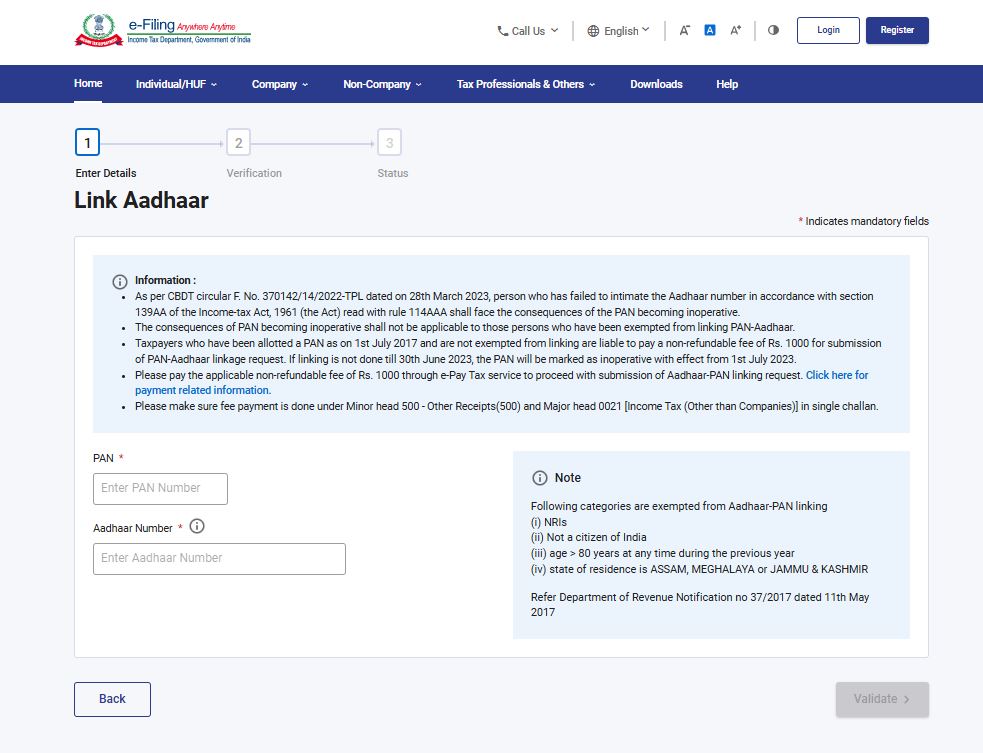983x753 pixels.
Task: Click the phone icon for Call Us
Action: point(503,31)
